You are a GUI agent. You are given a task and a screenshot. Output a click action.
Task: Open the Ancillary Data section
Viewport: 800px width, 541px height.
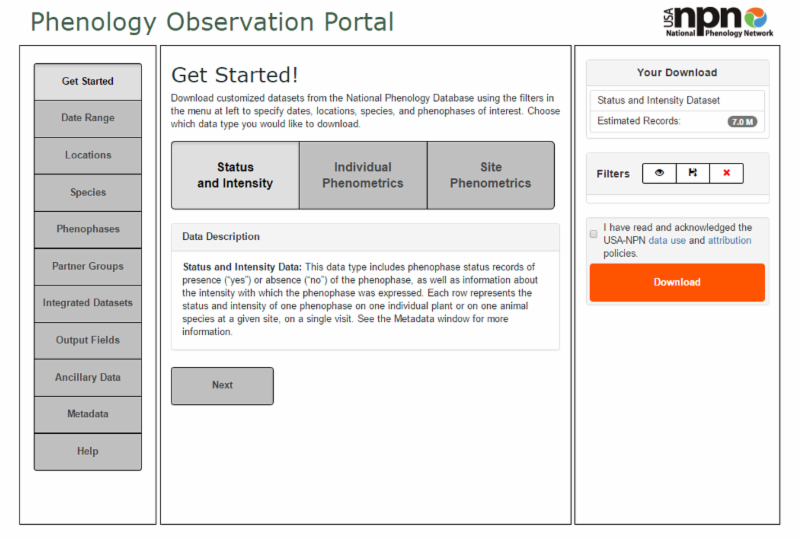tap(88, 378)
